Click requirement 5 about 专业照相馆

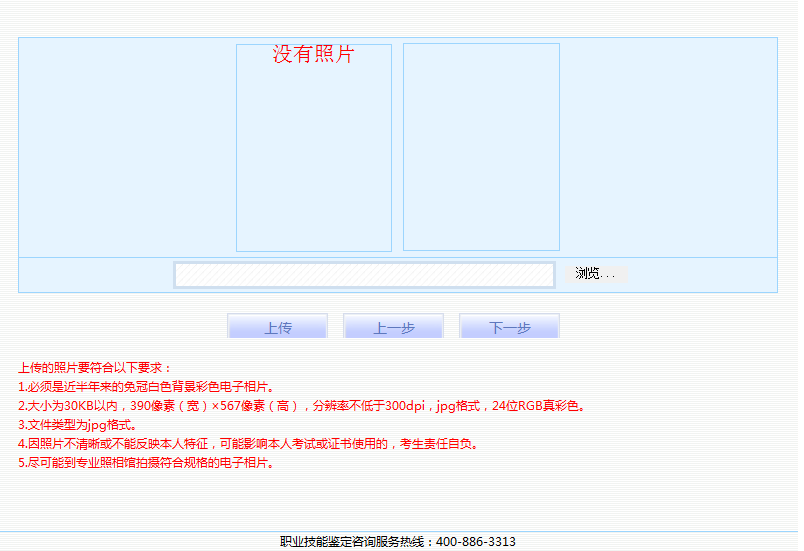pyautogui.click(x=146, y=463)
